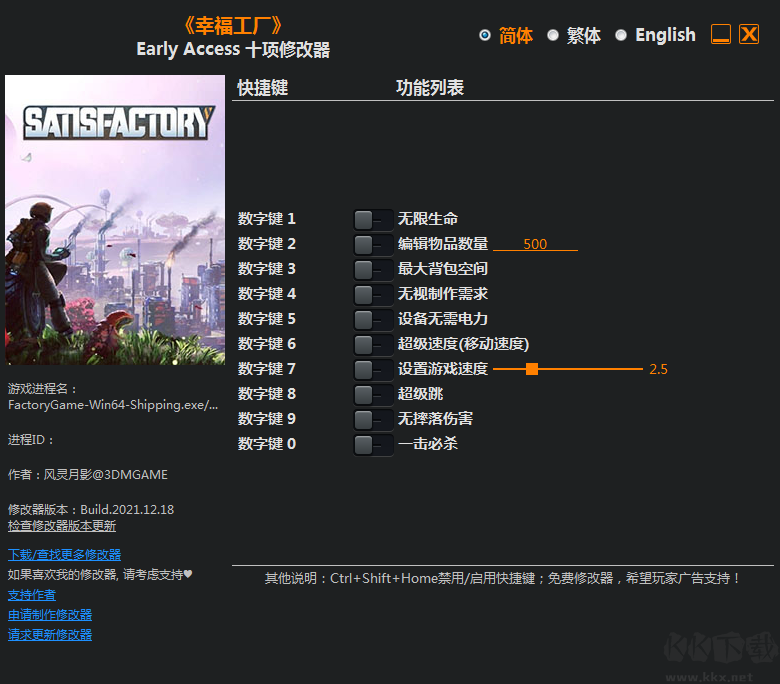Minimize the trainer window

(x=721, y=34)
